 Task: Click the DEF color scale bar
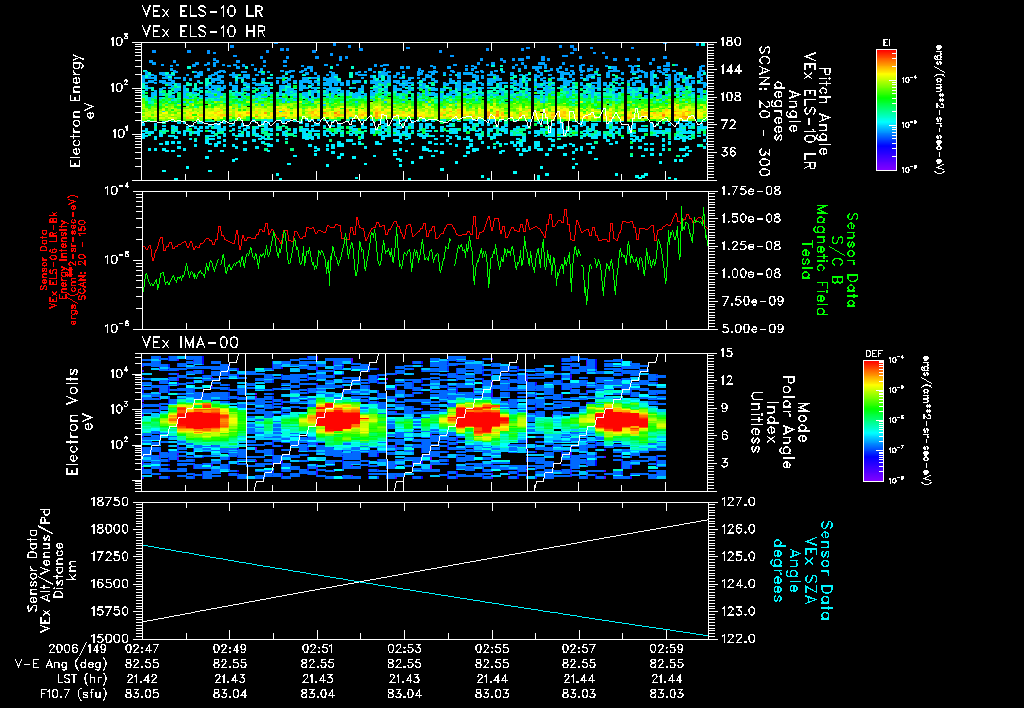click(873, 421)
